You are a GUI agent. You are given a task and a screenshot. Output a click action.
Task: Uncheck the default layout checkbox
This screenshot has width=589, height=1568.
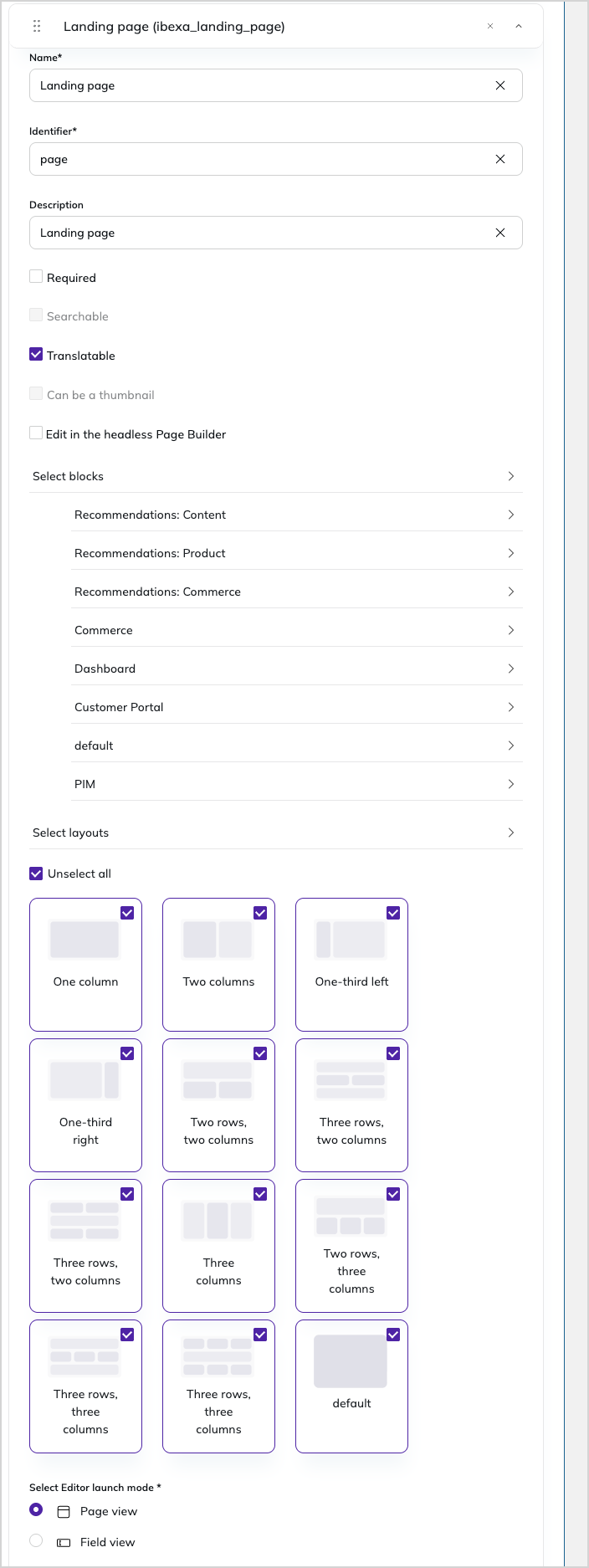pos(393,1335)
